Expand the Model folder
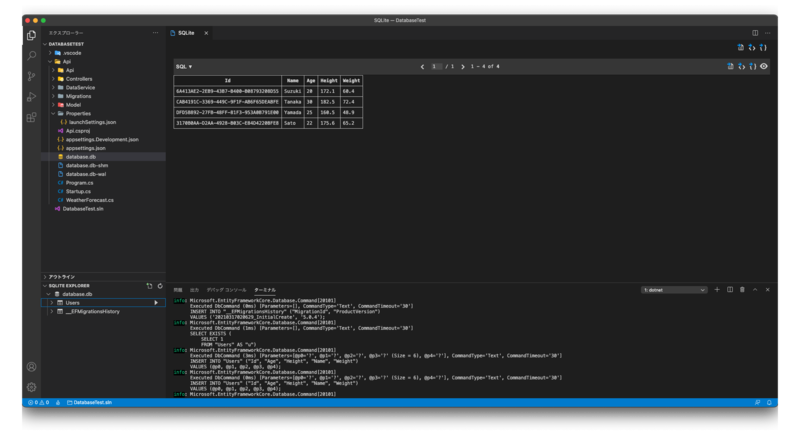 tap(53, 105)
